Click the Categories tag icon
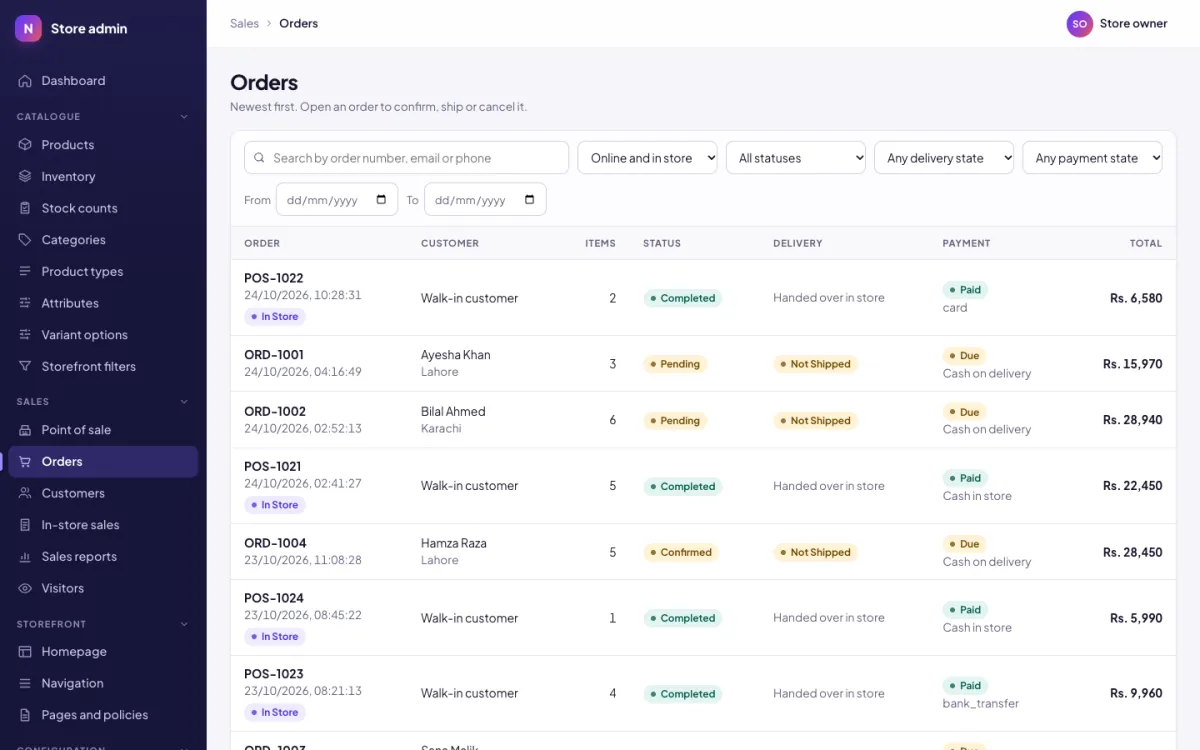The height and width of the screenshot is (750, 1200). pos(25,240)
